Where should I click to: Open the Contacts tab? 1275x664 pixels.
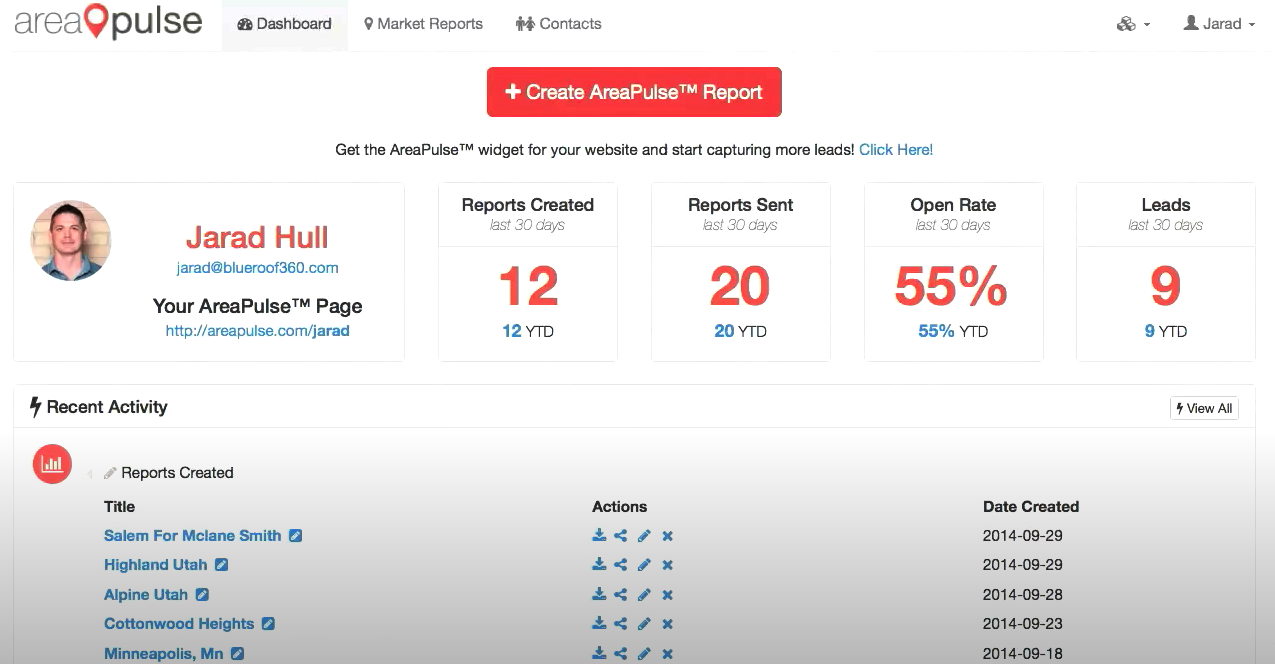[559, 24]
